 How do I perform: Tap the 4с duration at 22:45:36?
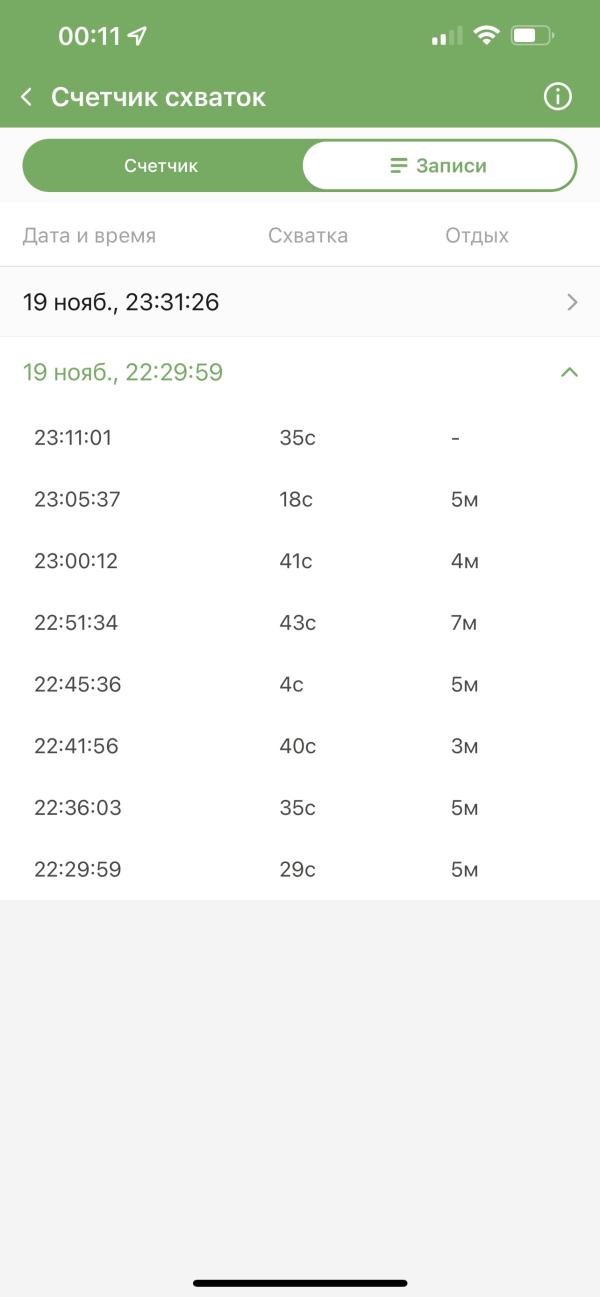[x=291, y=685]
